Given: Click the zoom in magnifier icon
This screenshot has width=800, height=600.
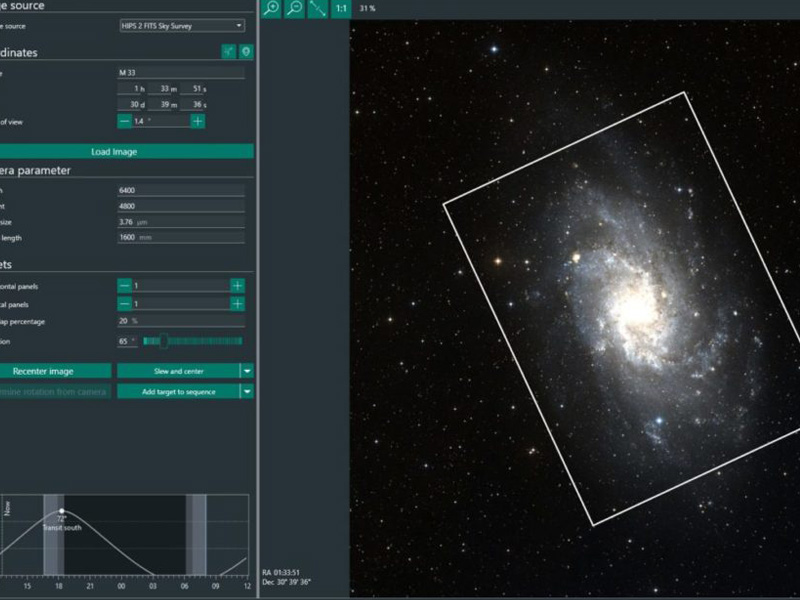Looking at the screenshot, I should coord(270,8).
